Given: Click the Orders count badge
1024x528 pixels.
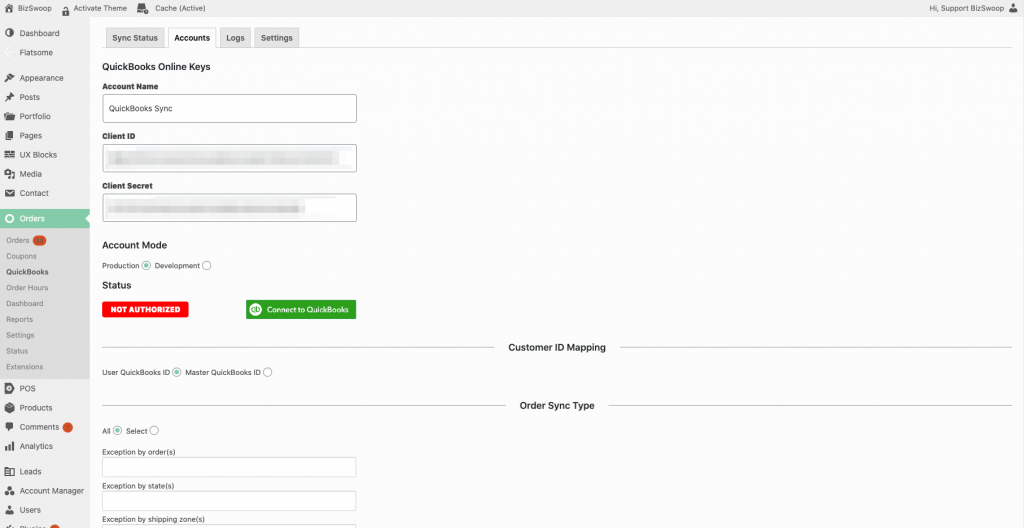Looking at the screenshot, I should coord(39,240).
